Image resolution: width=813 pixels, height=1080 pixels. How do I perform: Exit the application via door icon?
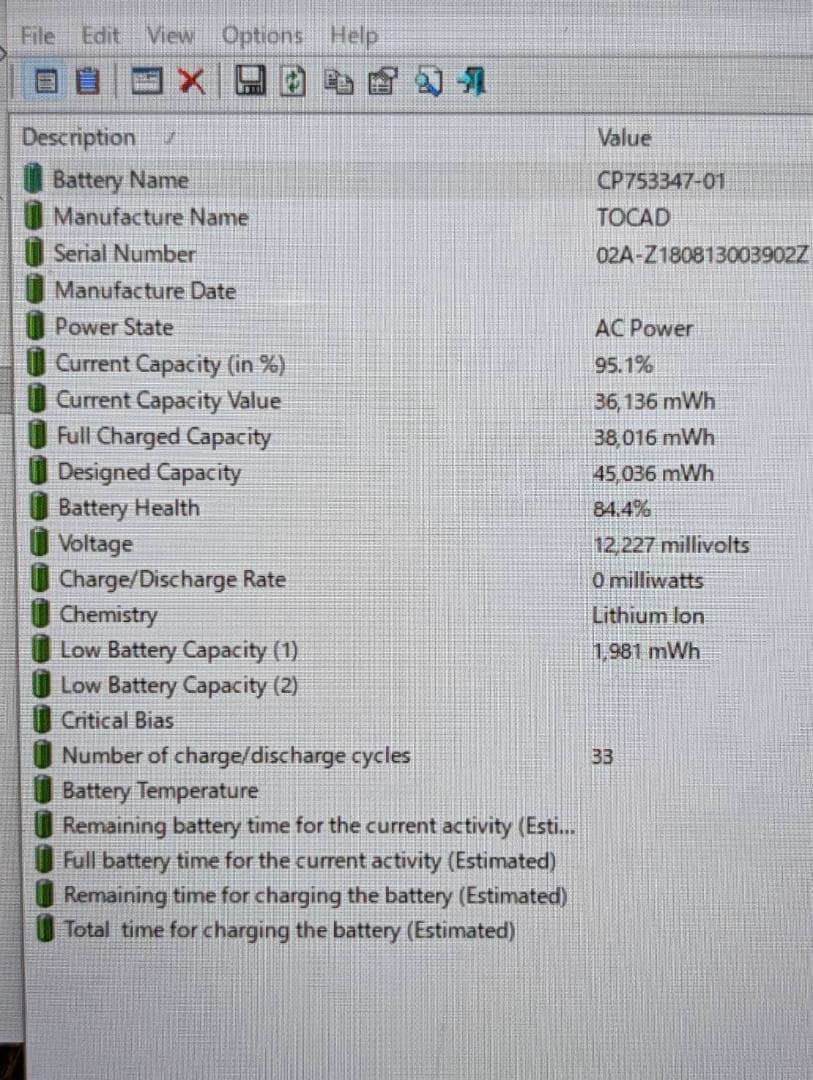click(470, 81)
